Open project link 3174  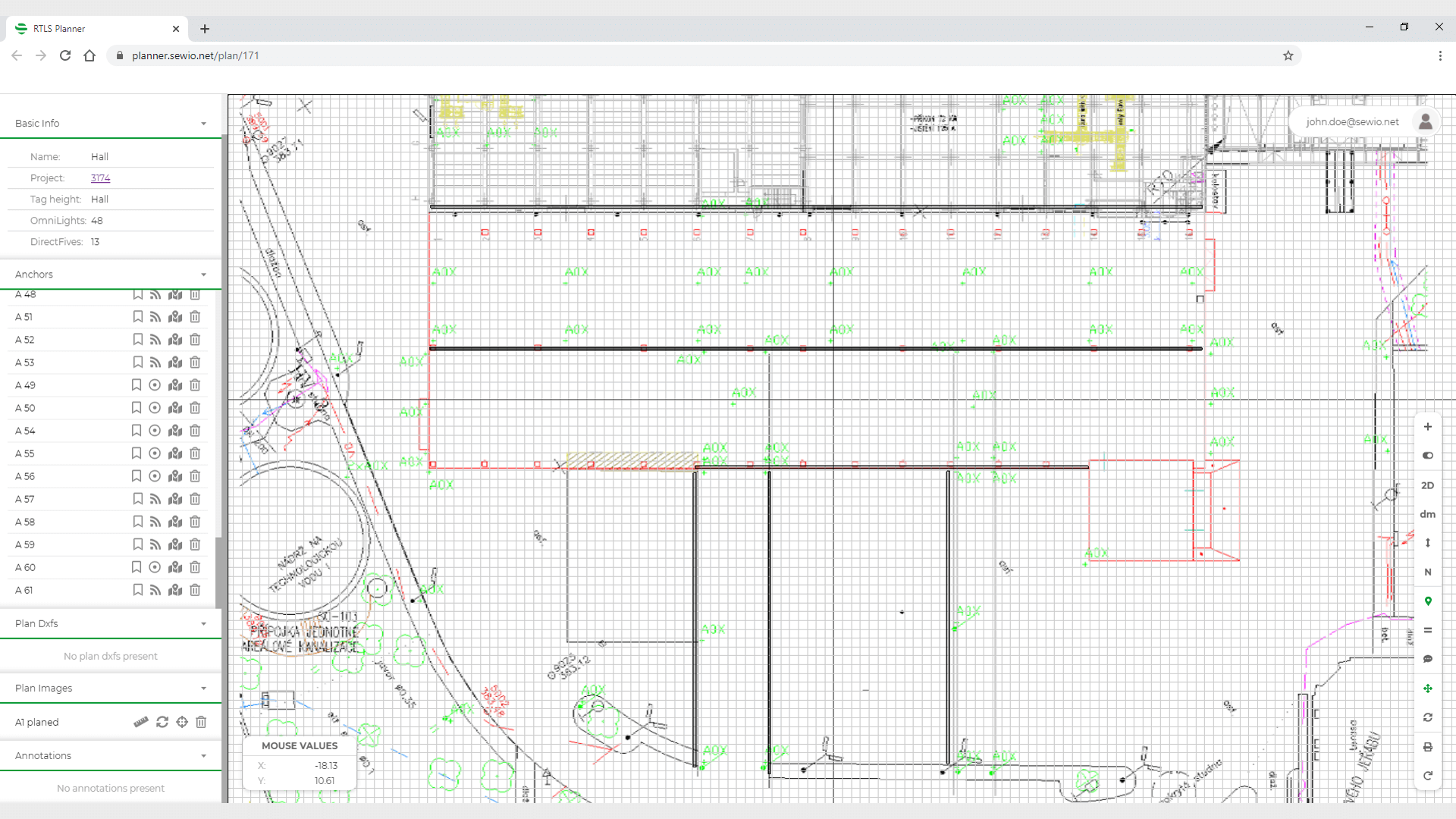click(100, 178)
